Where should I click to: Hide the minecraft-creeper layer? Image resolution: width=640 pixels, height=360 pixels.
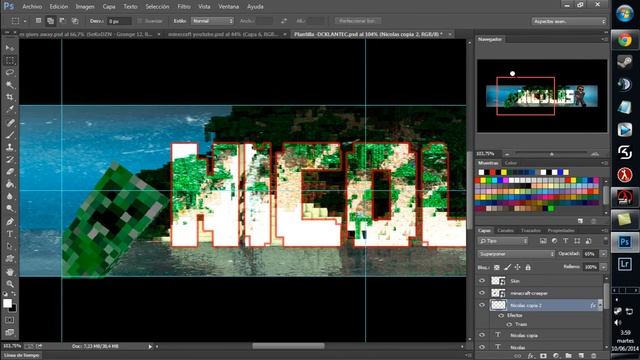[482, 293]
